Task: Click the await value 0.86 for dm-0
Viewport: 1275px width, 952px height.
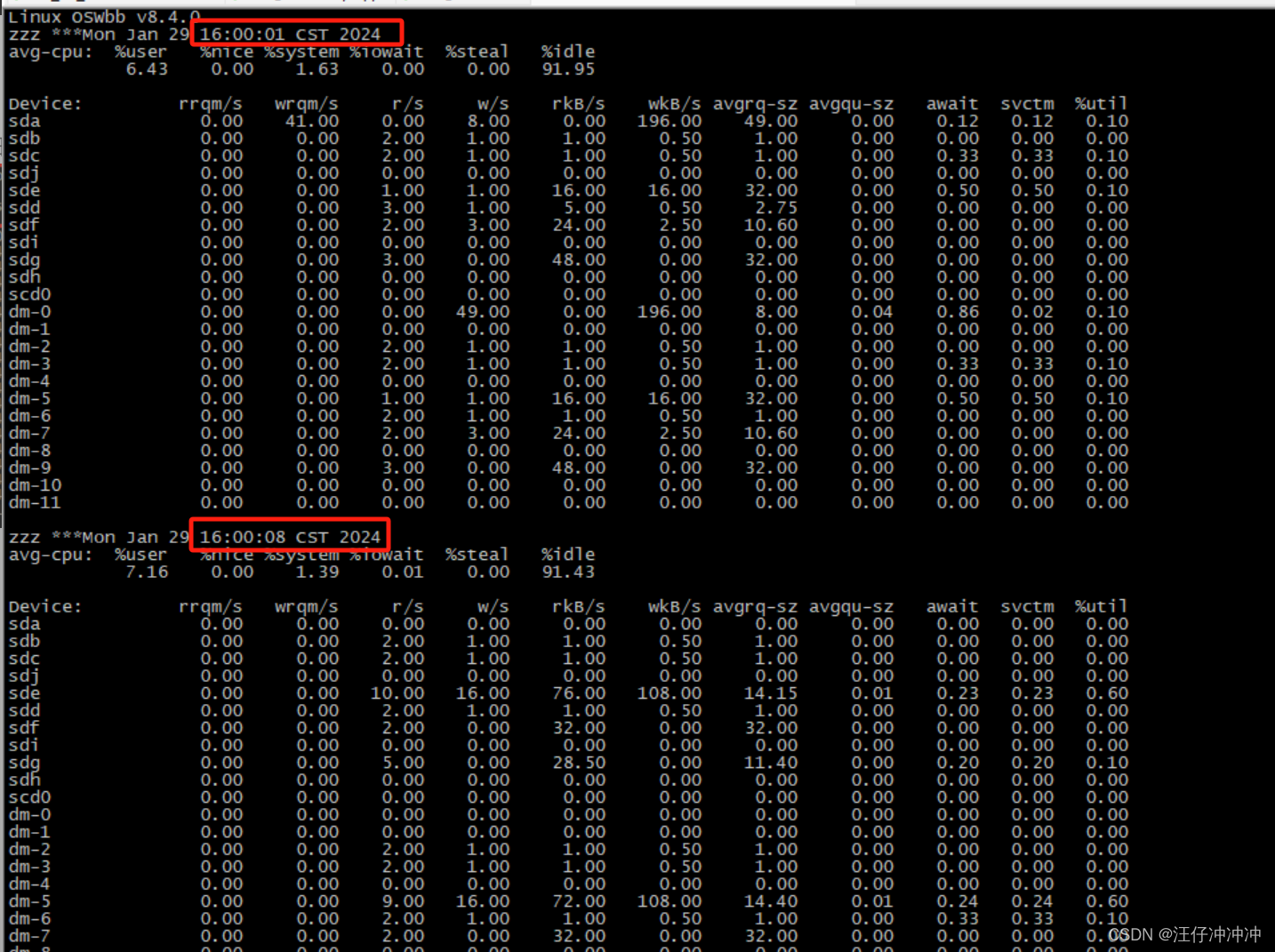Action: pyautogui.click(x=957, y=311)
